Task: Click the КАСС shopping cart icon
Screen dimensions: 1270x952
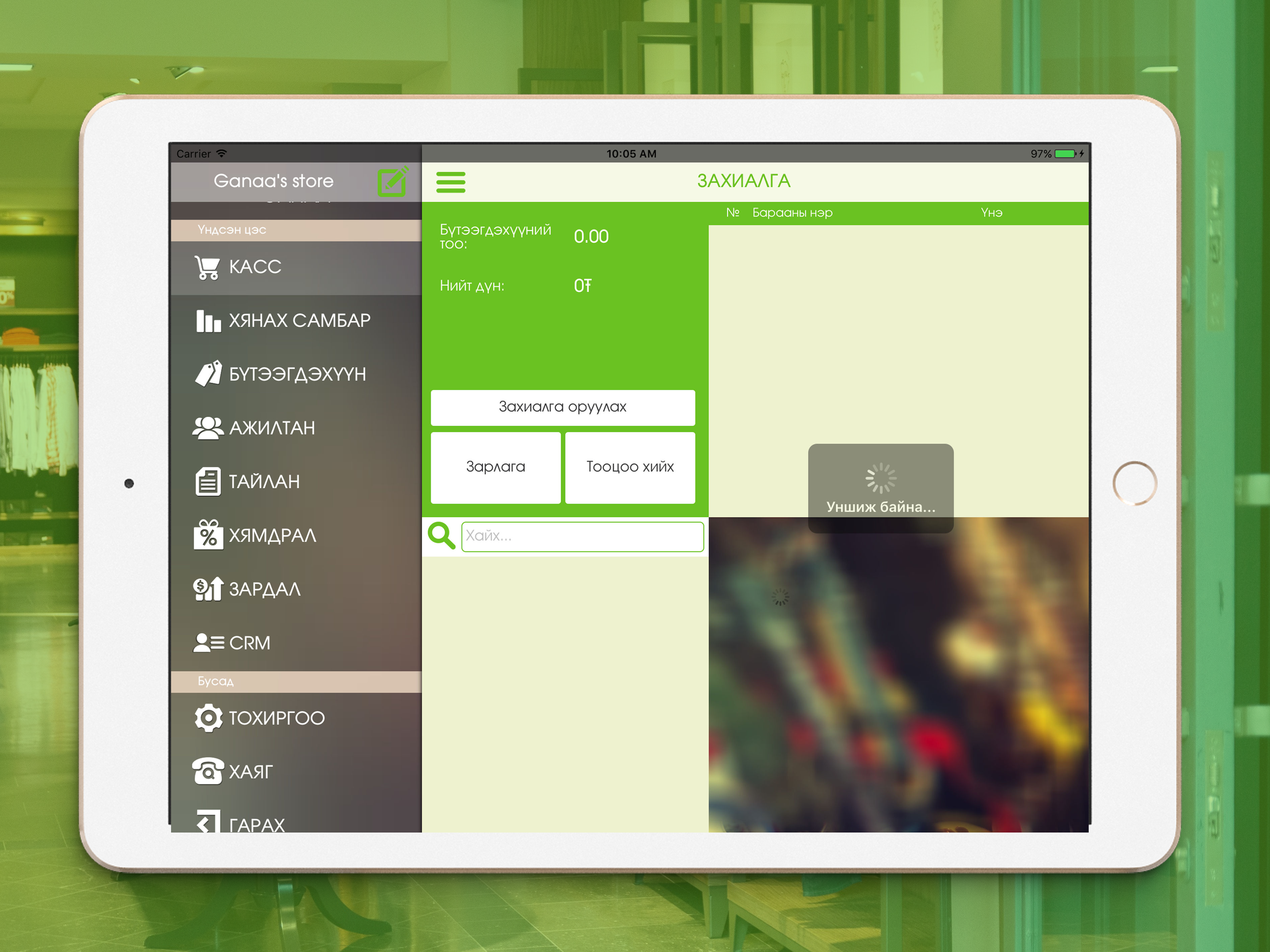Action: tap(207, 268)
